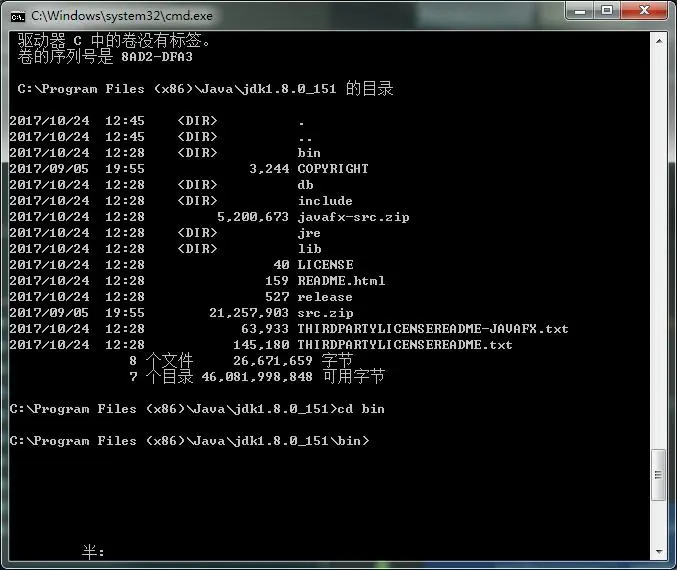The height and width of the screenshot is (570, 677).
Task: Open the cmd.exe system menu icon
Action: [x=18, y=17]
